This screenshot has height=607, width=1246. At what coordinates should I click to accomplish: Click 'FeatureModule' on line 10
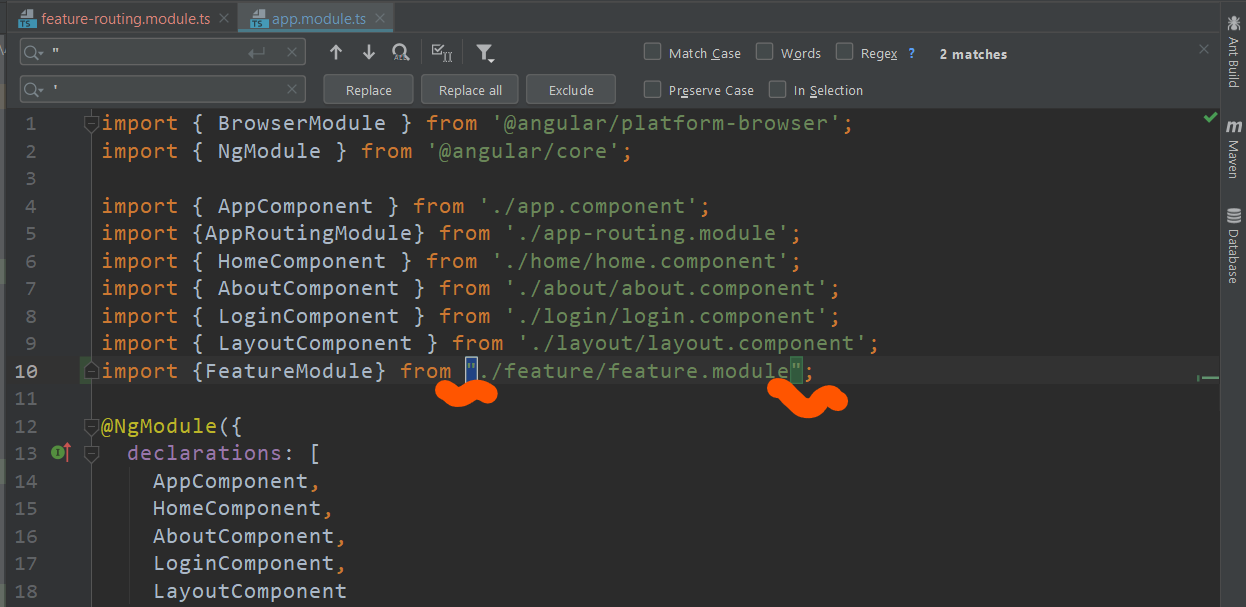tap(289, 371)
